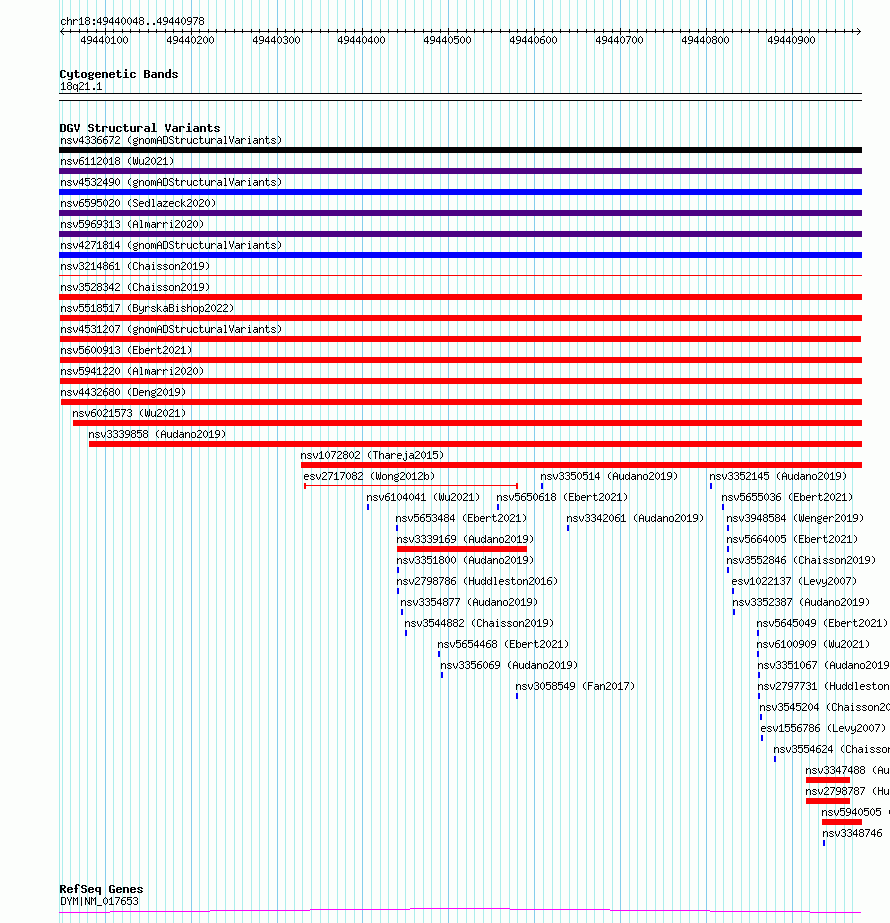
Task: Select the 18q21.1 band label
Action: point(81,87)
